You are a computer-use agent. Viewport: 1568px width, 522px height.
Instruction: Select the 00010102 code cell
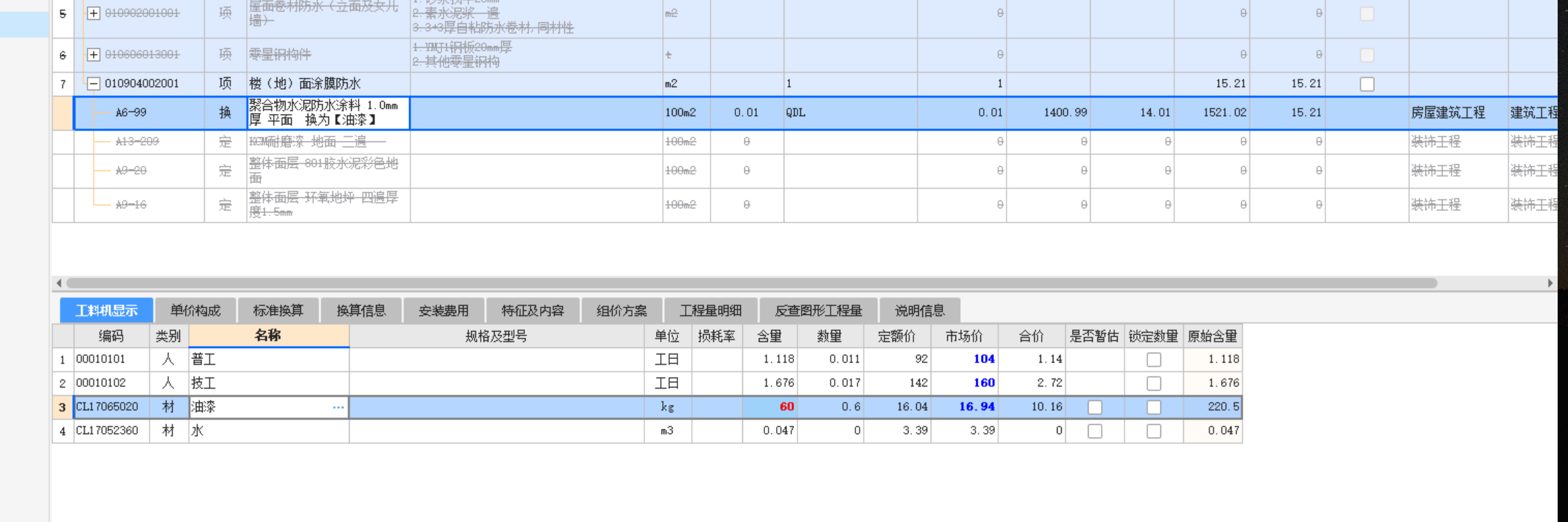tap(112, 383)
